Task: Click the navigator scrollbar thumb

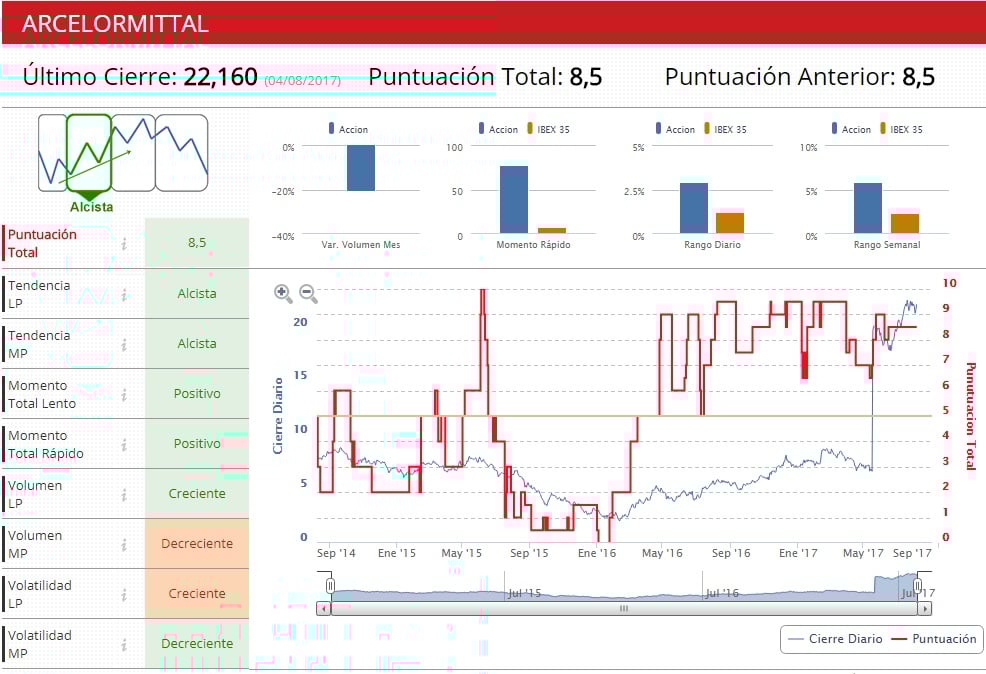Action: tap(624, 609)
